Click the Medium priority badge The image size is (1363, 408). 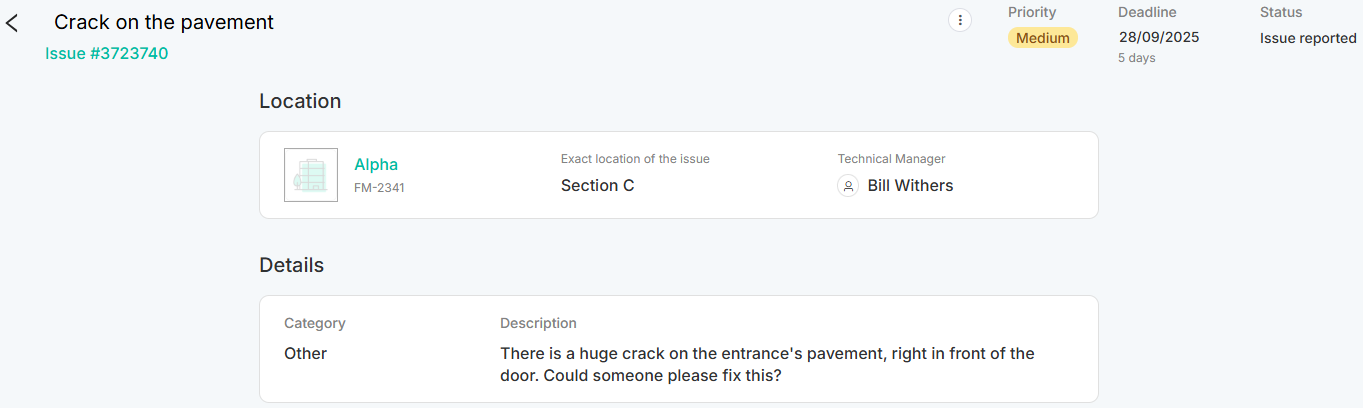(x=1043, y=38)
